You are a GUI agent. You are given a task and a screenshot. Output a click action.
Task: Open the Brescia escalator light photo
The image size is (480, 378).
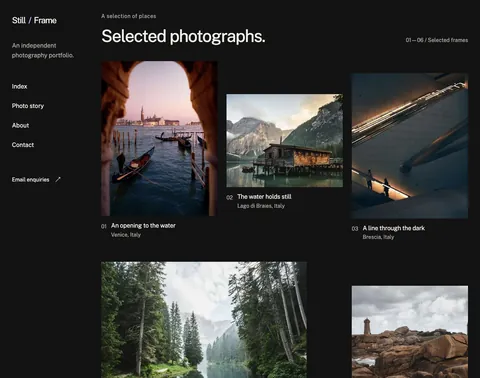[410, 146]
